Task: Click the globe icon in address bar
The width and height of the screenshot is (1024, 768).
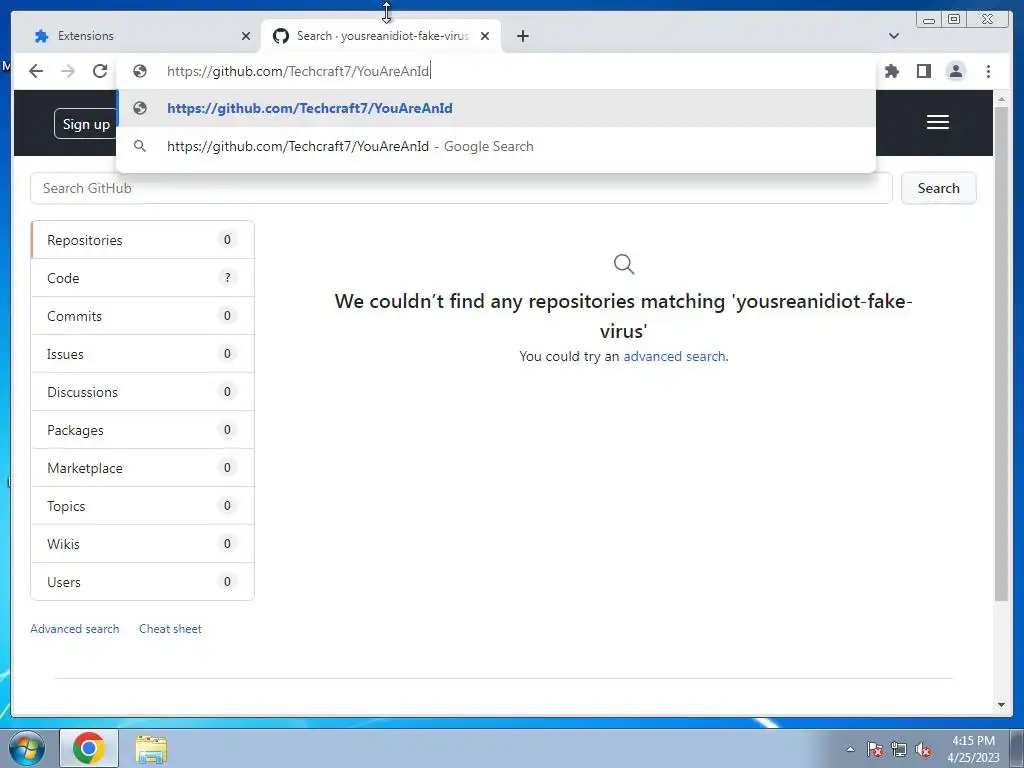Action: pos(140,71)
